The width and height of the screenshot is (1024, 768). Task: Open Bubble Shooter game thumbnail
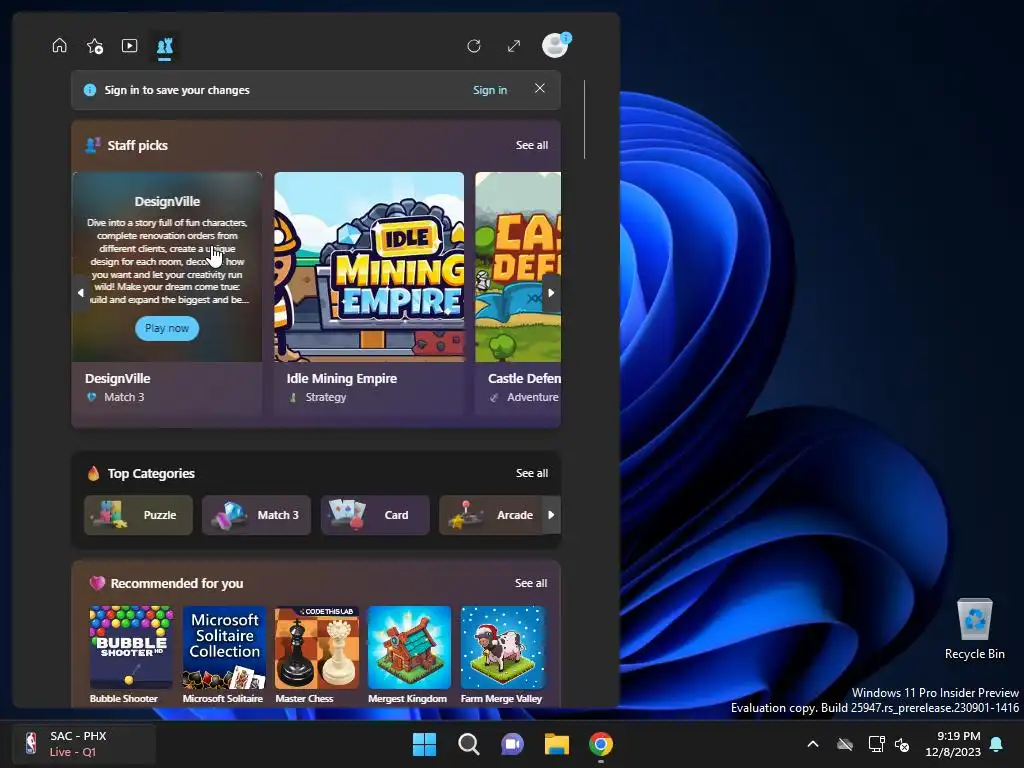coord(131,647)
